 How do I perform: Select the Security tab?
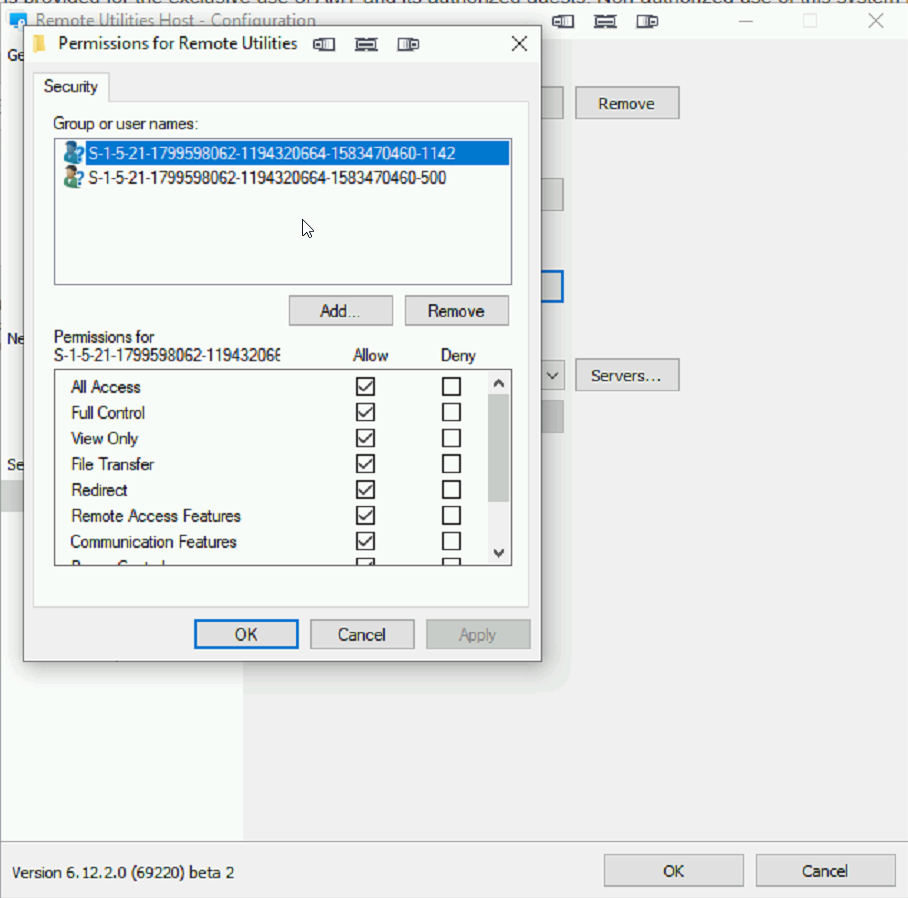pyautogui.click(x=71, y=87)
